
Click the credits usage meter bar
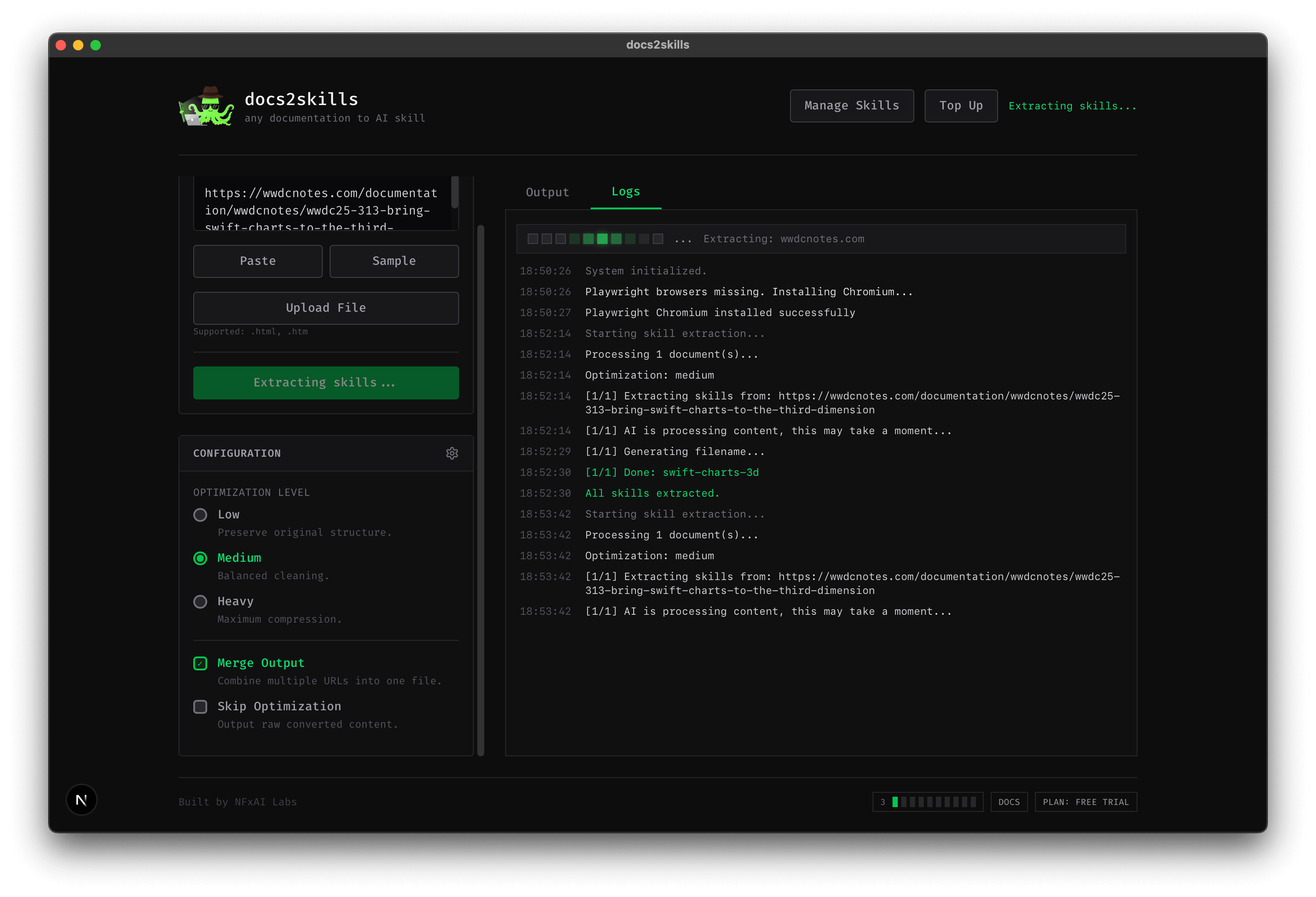[x=933, y=802]
